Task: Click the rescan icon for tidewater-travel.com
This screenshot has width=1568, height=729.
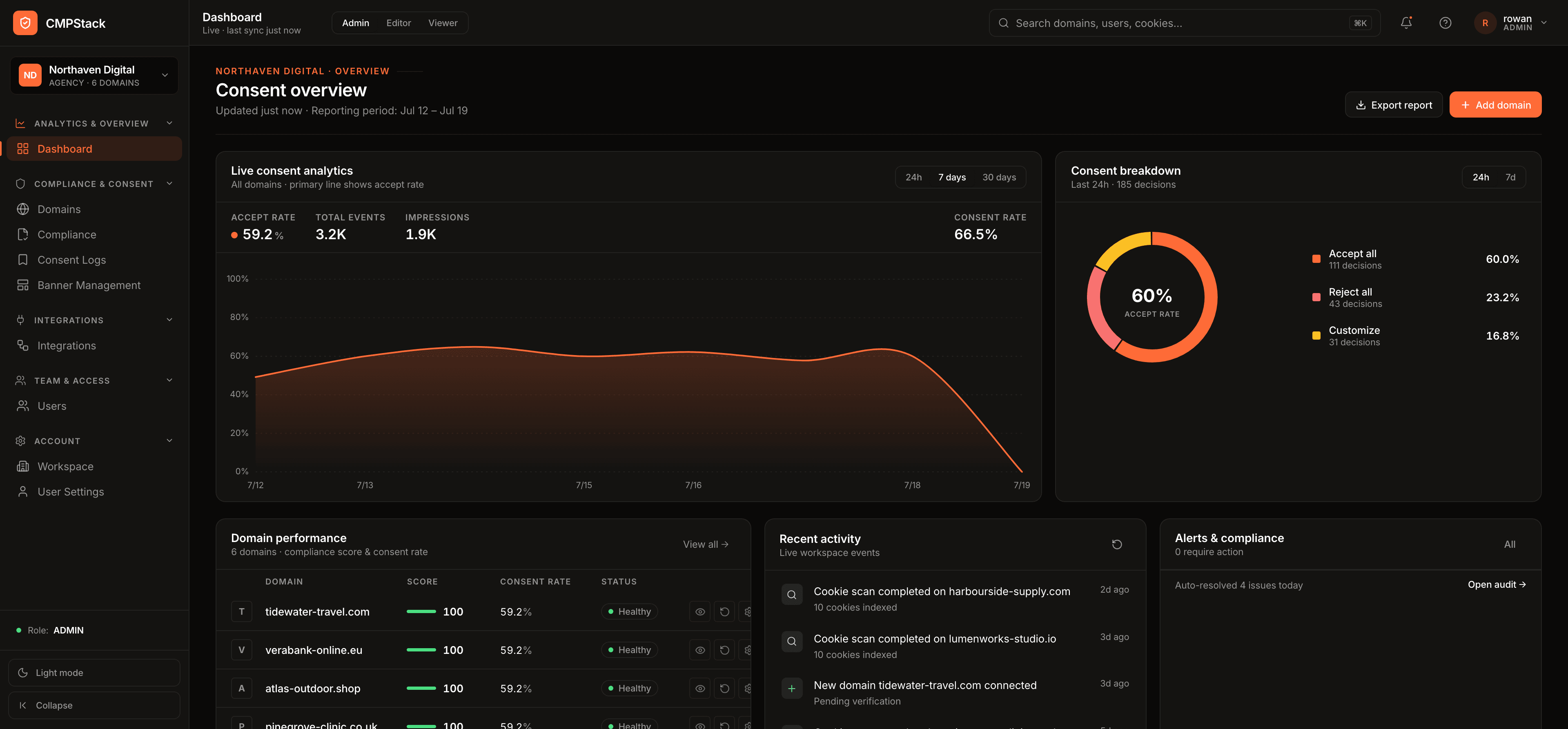Action: (724, 611)
